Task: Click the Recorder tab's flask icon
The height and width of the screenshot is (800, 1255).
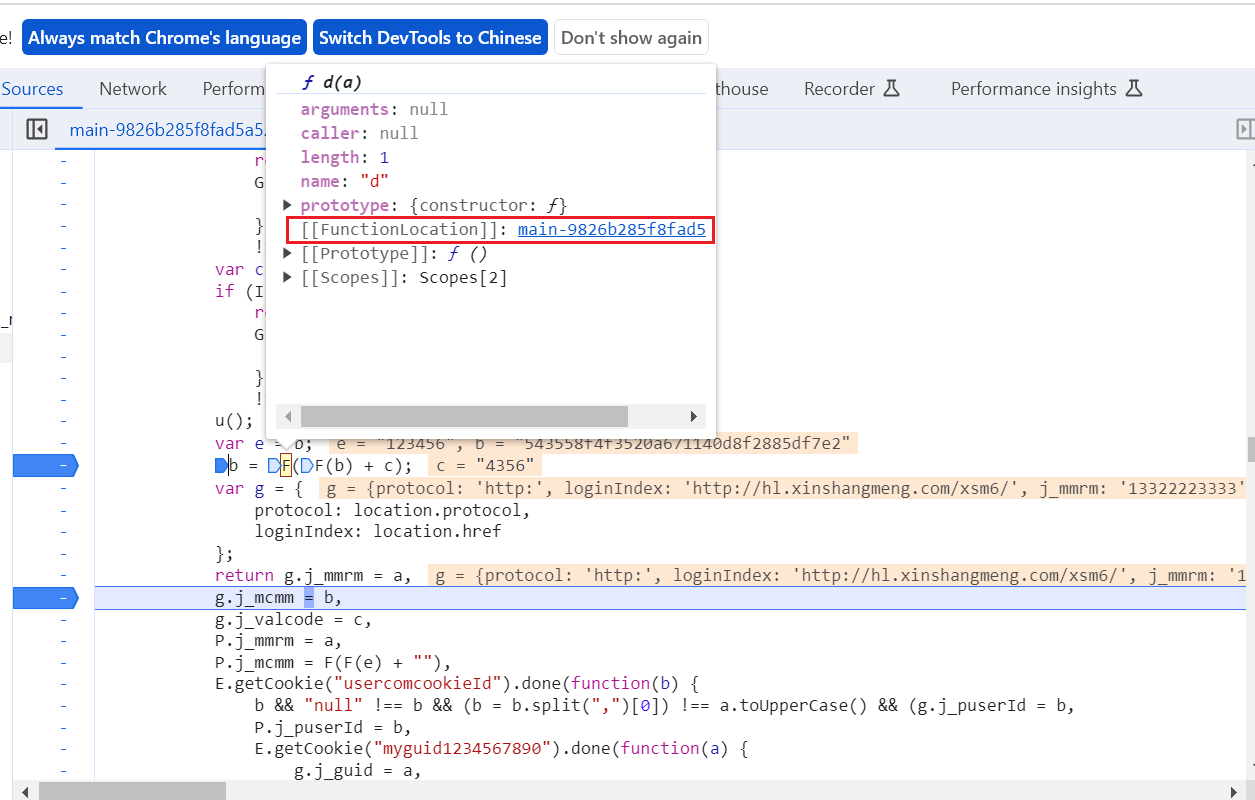Action: [x=892, y=89]
